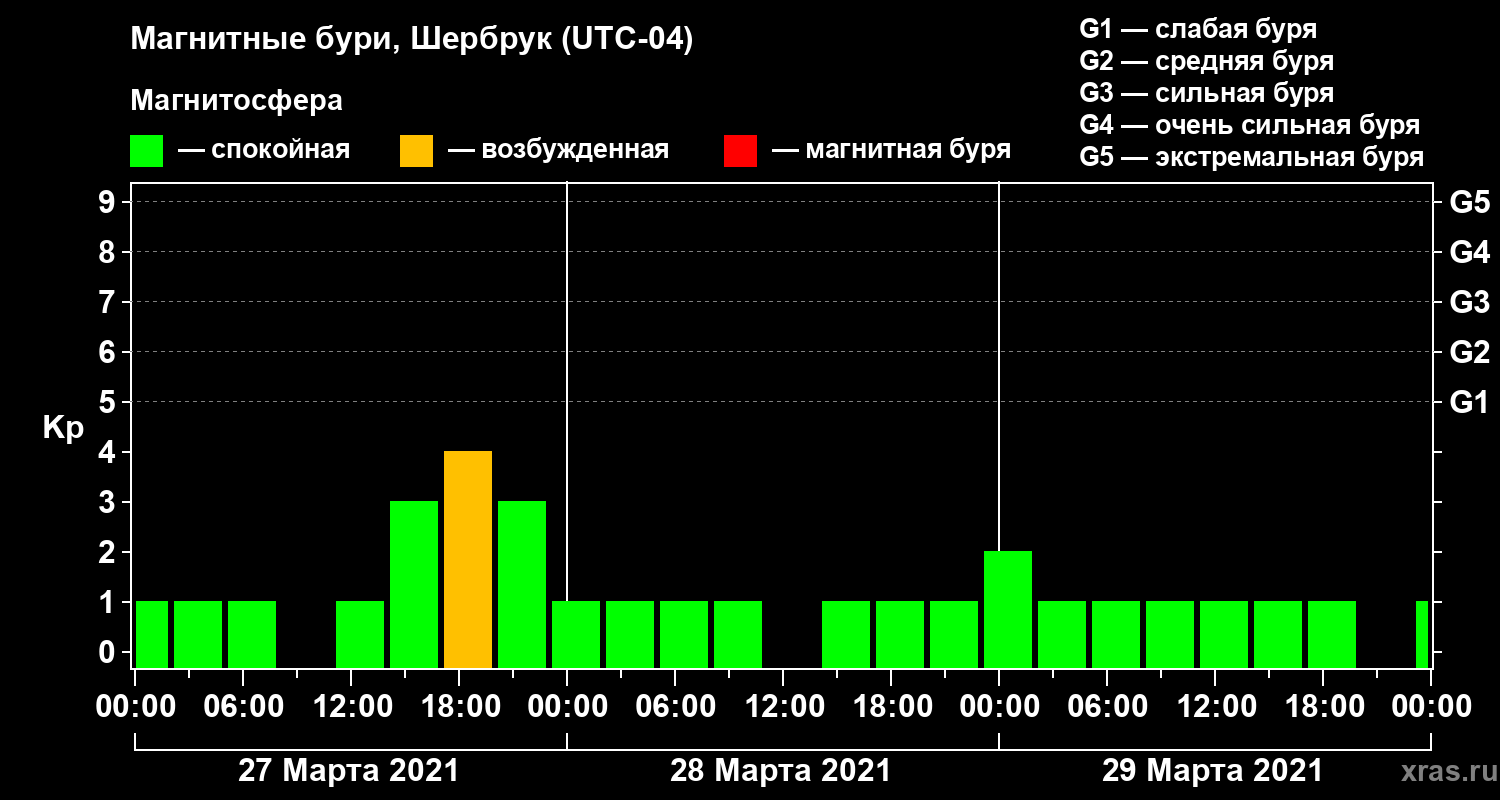Select the title 'Магнитные бури, Шербрук (UTC-04)'
This screenshot has height=800, width=1500.
coord(411,41)
